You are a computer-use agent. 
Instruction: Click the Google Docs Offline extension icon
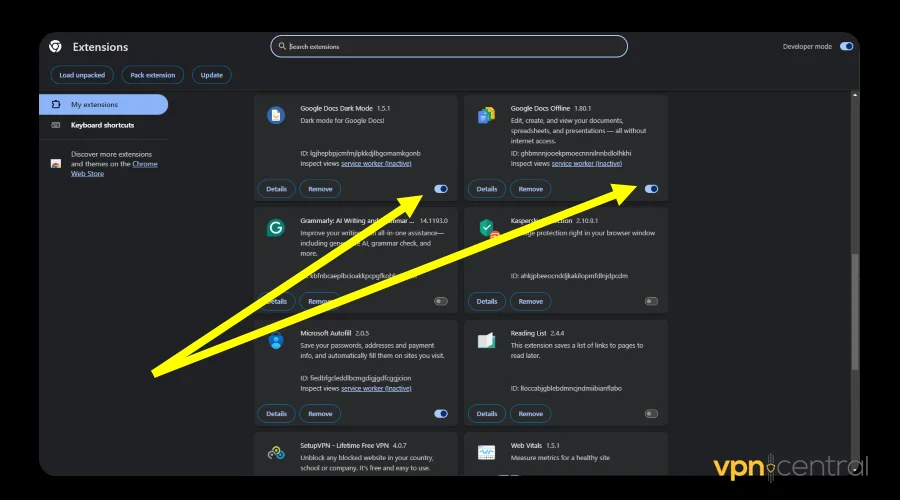487,115
